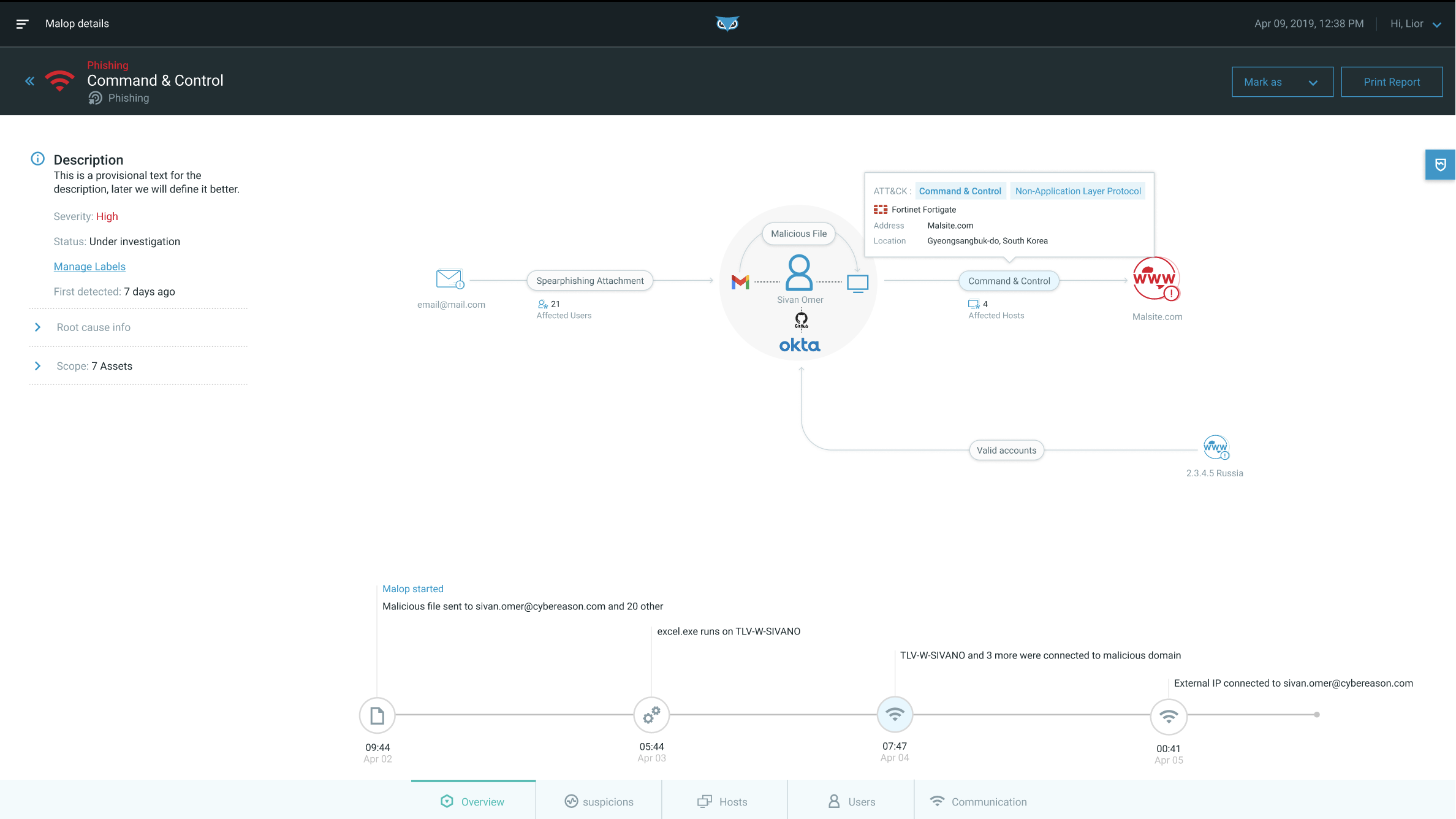
Task: Click the computer monitor host icon
Action: 858,283
